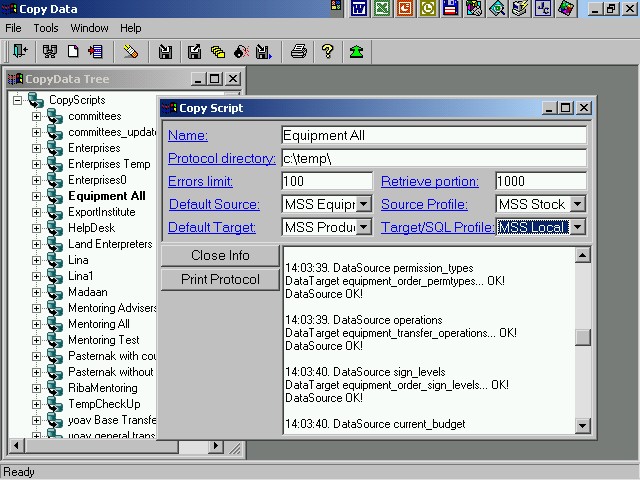This screenshot has width=640, height=480.
Task: Expand the committees tree node
Action: [37, 116]
